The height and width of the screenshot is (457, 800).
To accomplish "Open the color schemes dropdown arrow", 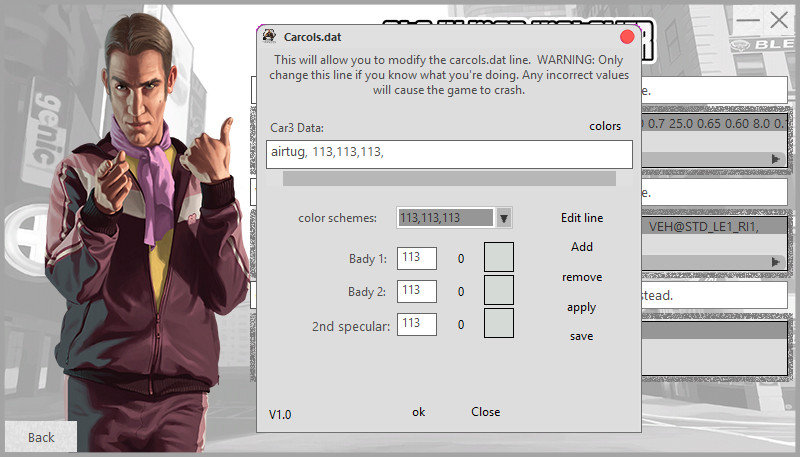I will [x=504, y=218].
